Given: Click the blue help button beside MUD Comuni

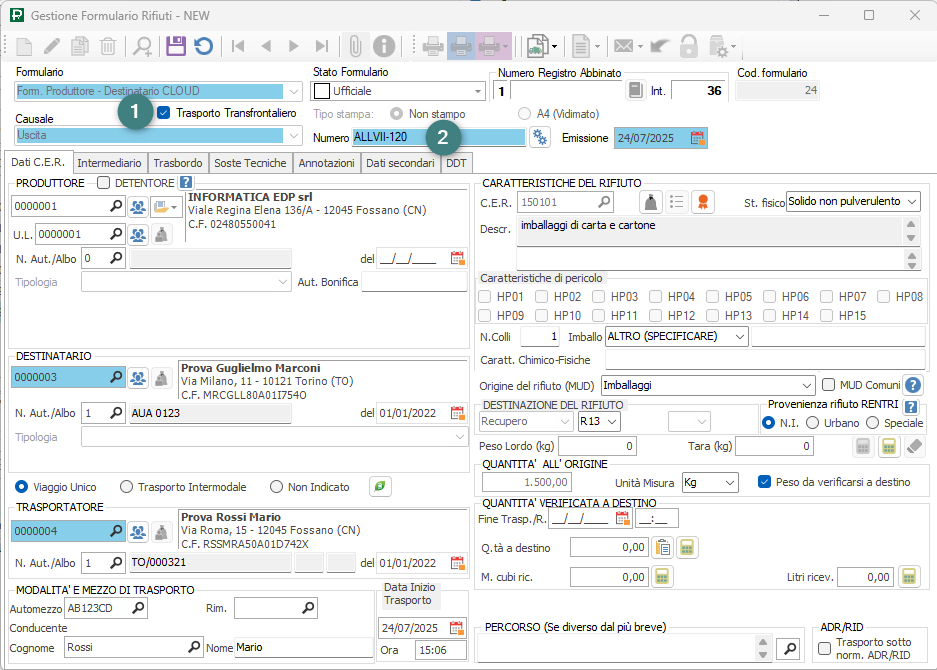Looking at the screenshot, I should [912, 385].
